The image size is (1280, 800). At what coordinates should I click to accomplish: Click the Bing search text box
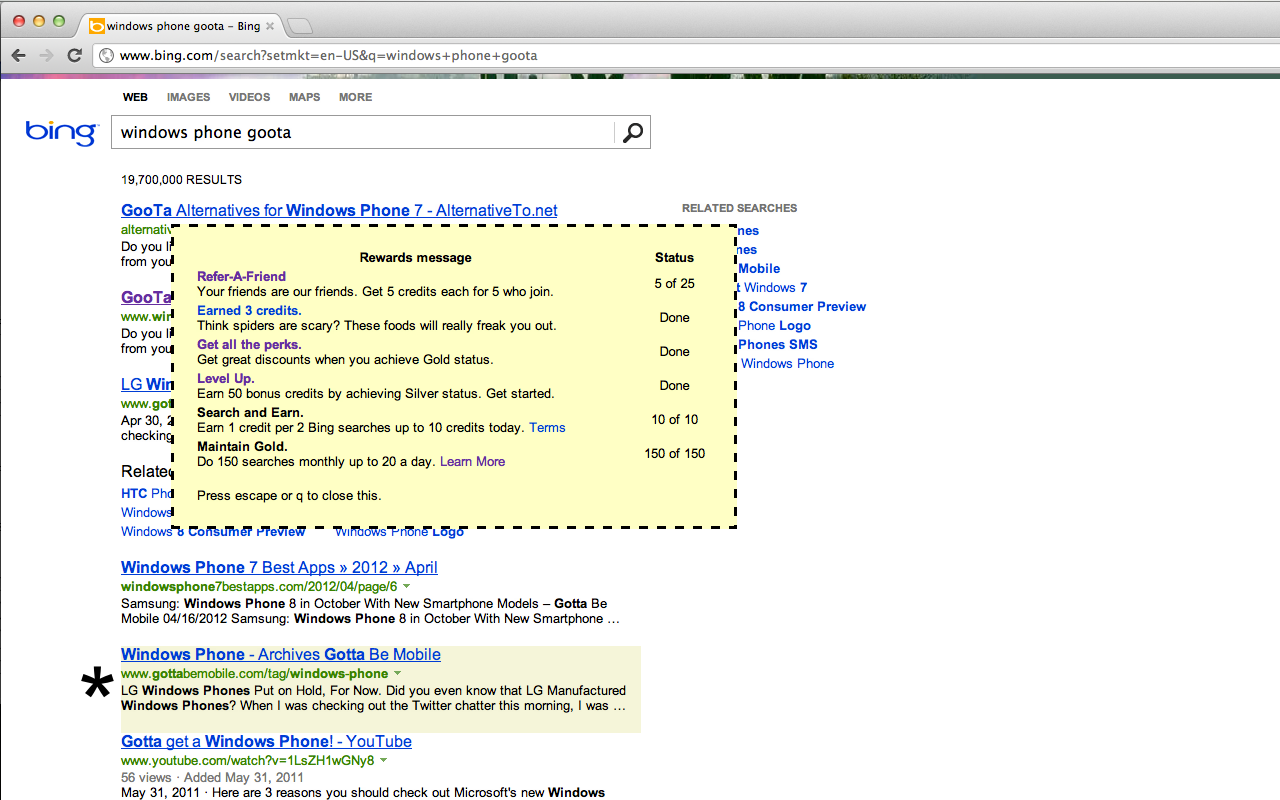363,132
